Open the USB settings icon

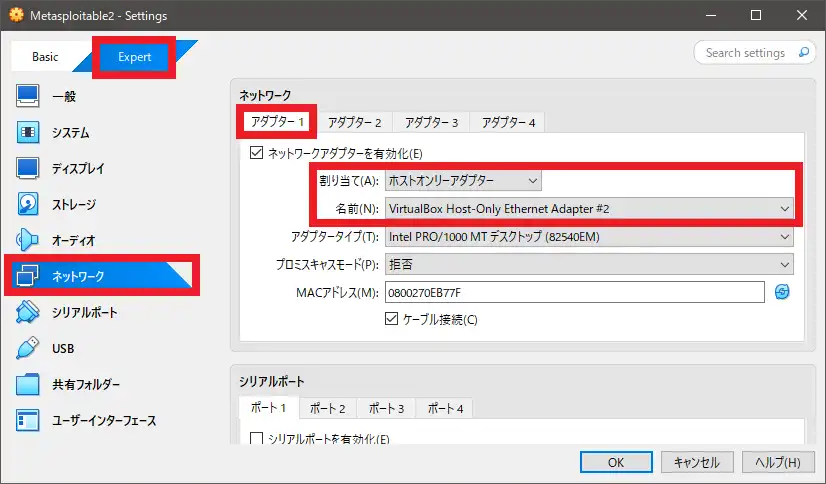click(x=28, y=349)
